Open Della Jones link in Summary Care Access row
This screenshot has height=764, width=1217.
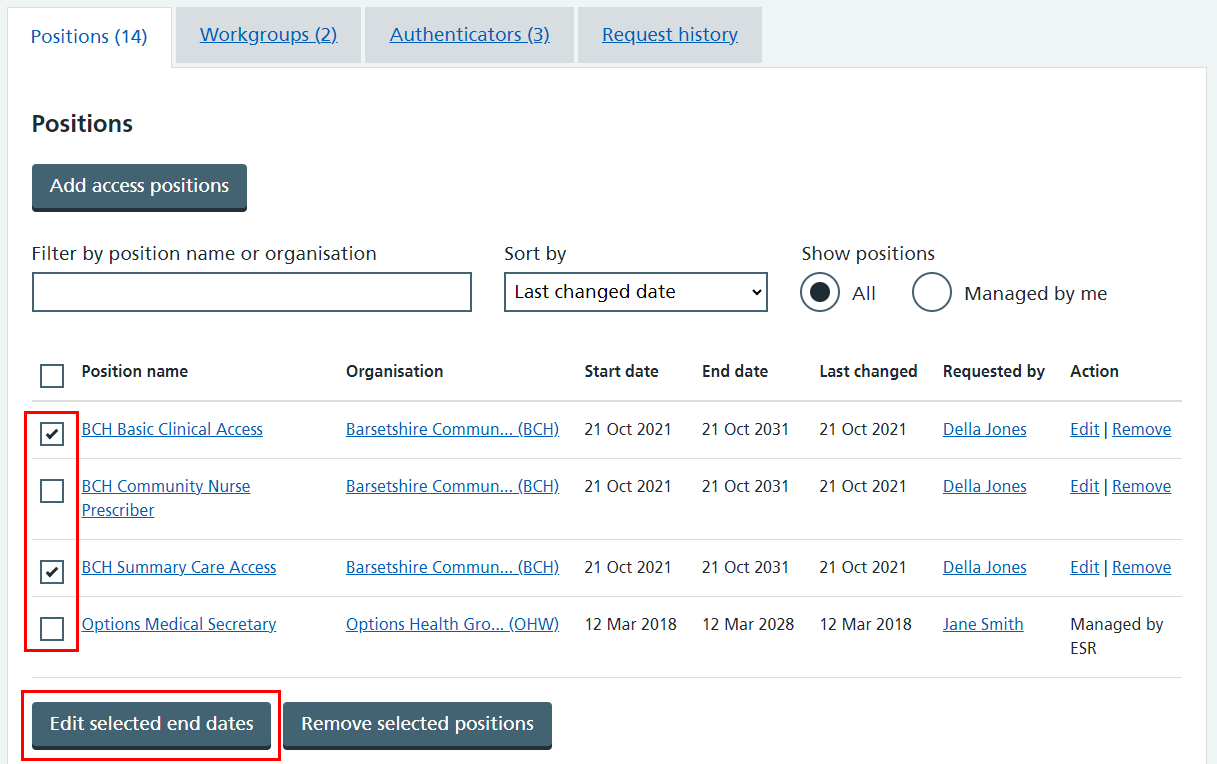click(x=984, y=567)
